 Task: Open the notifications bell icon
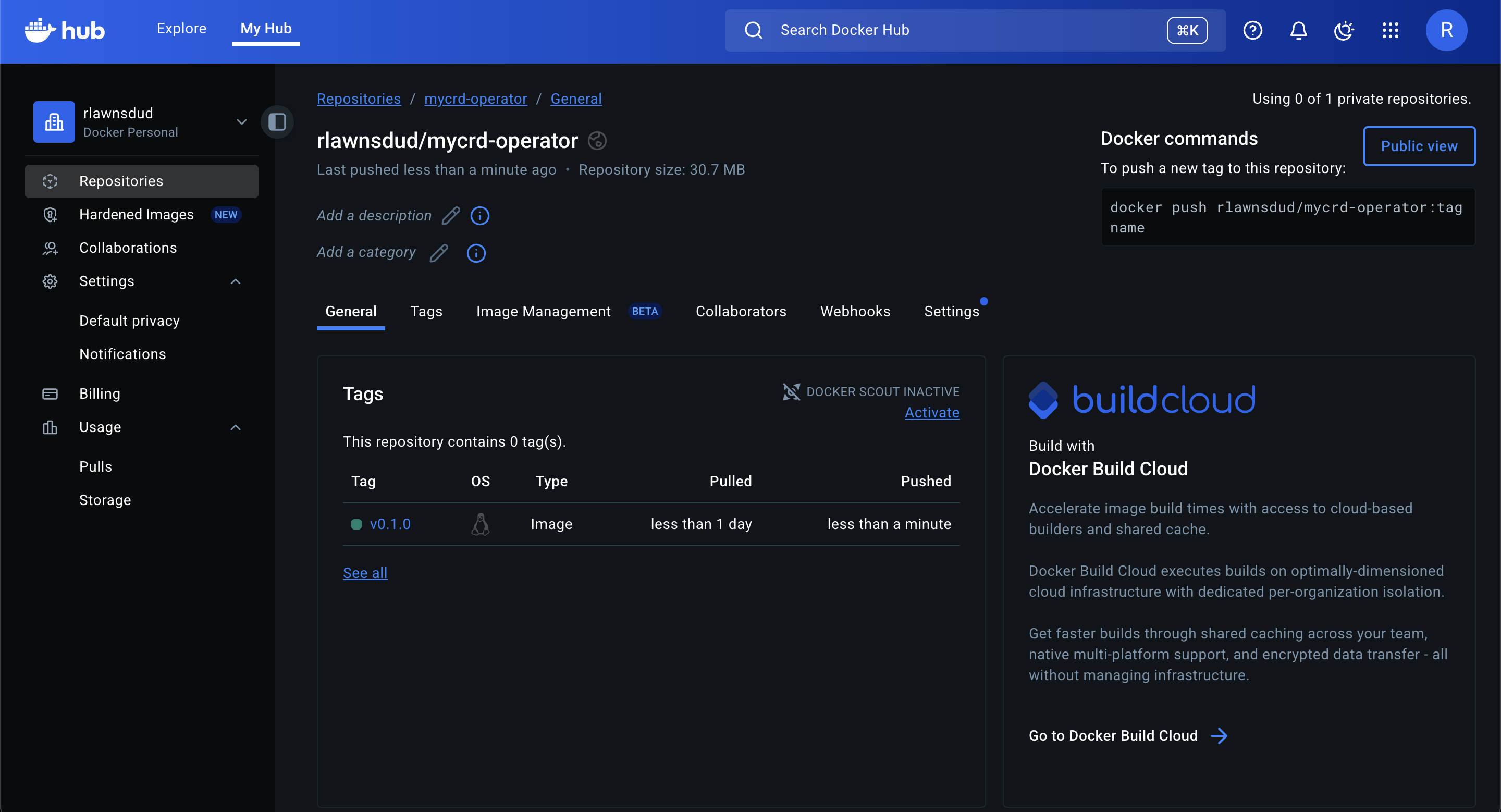pyautogui.click(x=1298, y=30)
